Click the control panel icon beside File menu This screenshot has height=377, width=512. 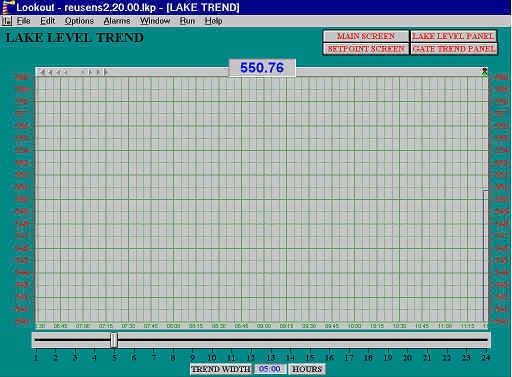click(x=7, y=21)
